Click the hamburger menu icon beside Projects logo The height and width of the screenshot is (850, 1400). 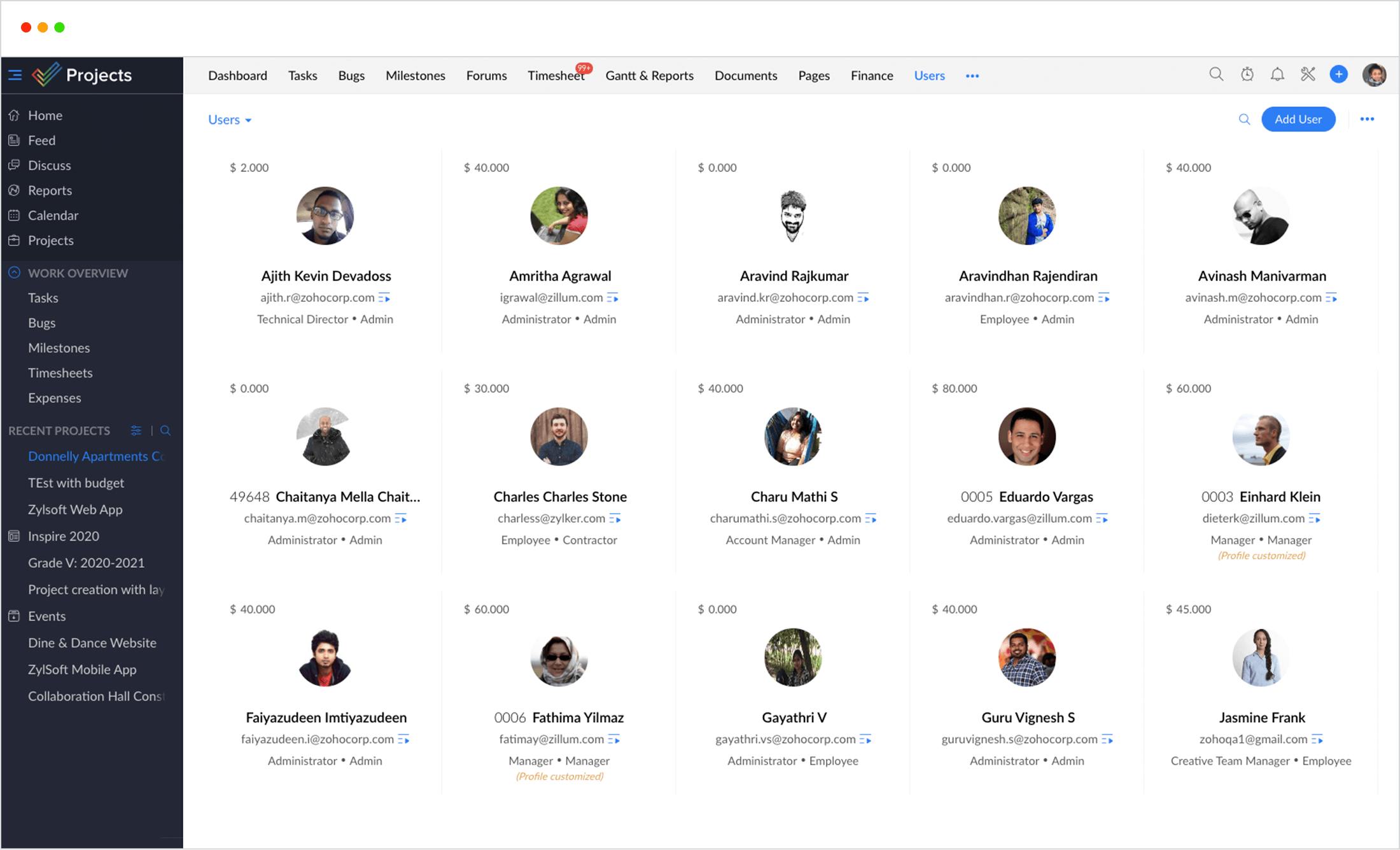click(x=15, y=75)
